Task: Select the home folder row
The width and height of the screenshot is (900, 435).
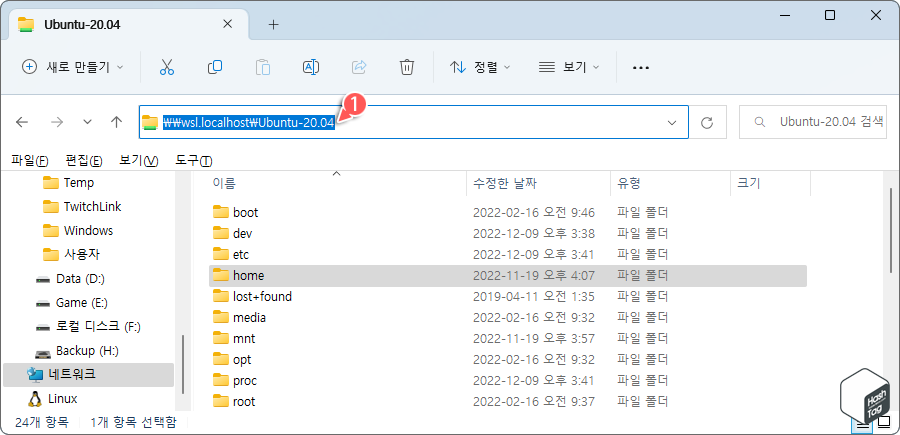Action: (x=508, y=275)
